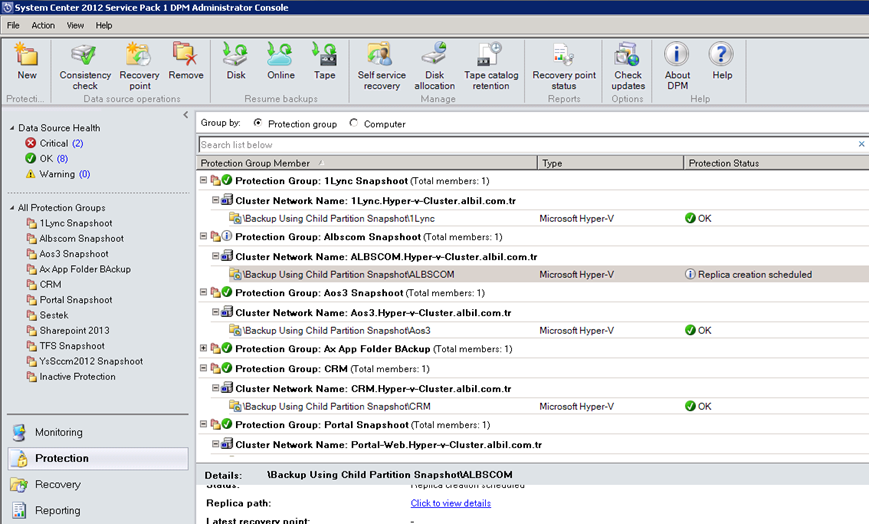Open Recovery point status report
Viewport: 869px width, 524px height.
click(x=564, y=67)
